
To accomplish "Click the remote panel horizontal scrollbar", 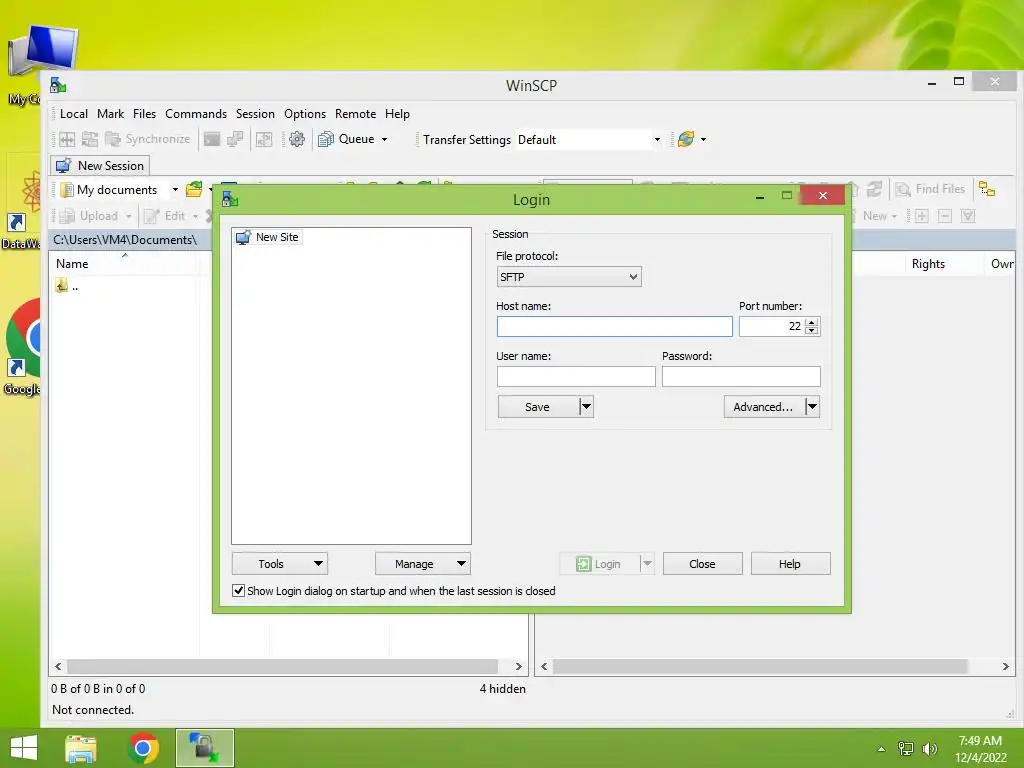I will 774,666.
